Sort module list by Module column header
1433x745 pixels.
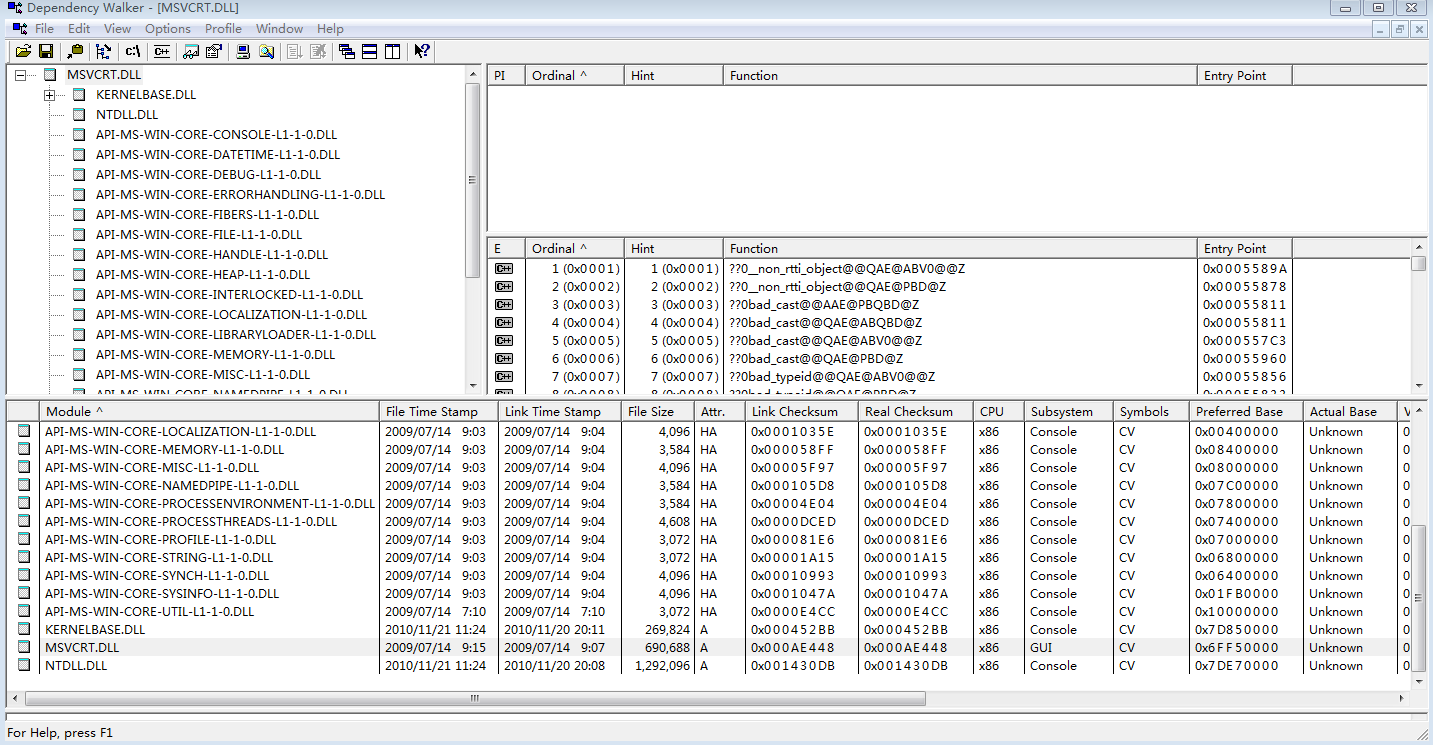tap(210, 412)
